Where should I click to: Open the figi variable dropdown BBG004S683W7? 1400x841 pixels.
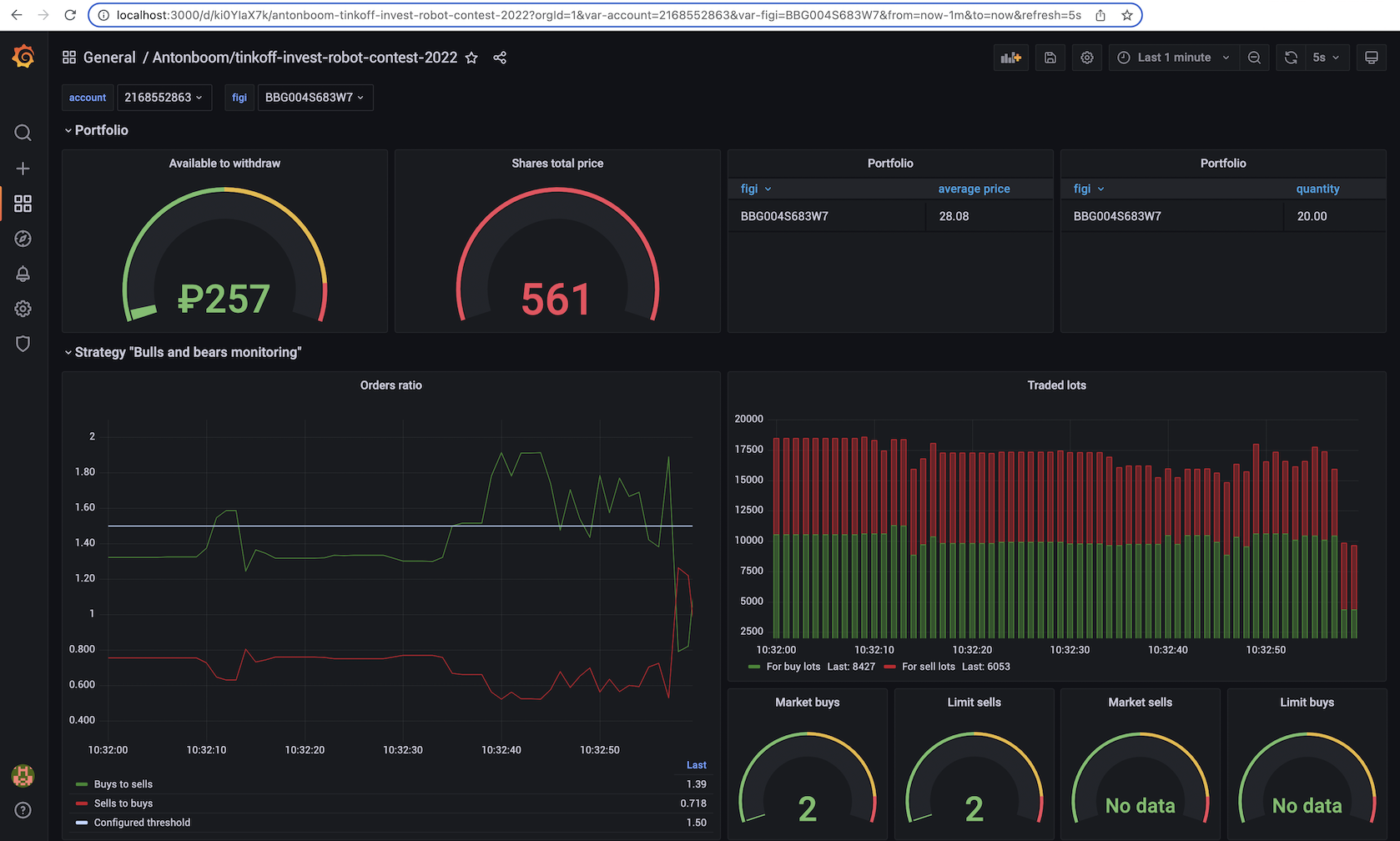[315, 98]
